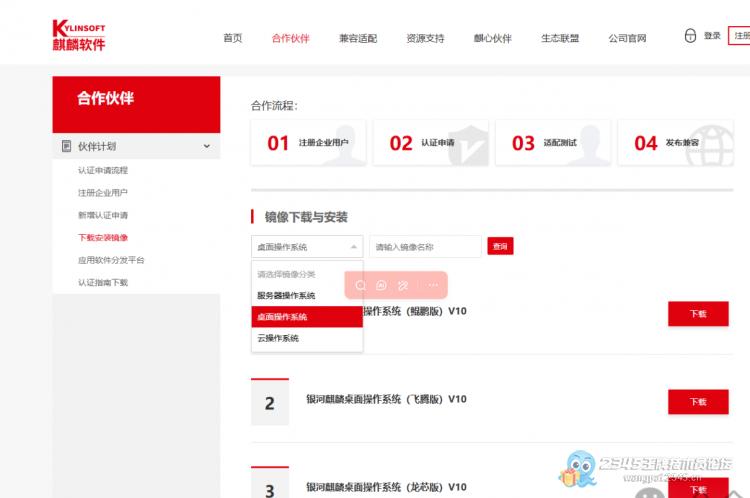The width and height of the screenshot is (750, 498).
Task: Click the search icon in floating toolbar
Action: pyautogui.click(x=361, y=285)
